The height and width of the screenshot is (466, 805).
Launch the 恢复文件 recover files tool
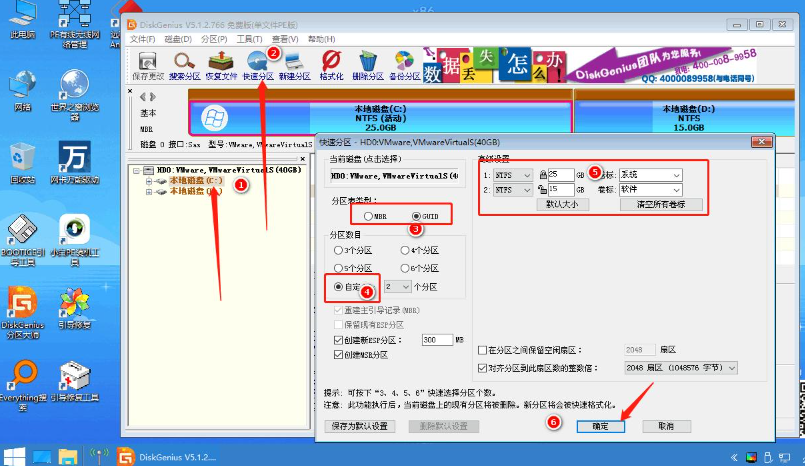pyautogui.click(x=221, y=67)
